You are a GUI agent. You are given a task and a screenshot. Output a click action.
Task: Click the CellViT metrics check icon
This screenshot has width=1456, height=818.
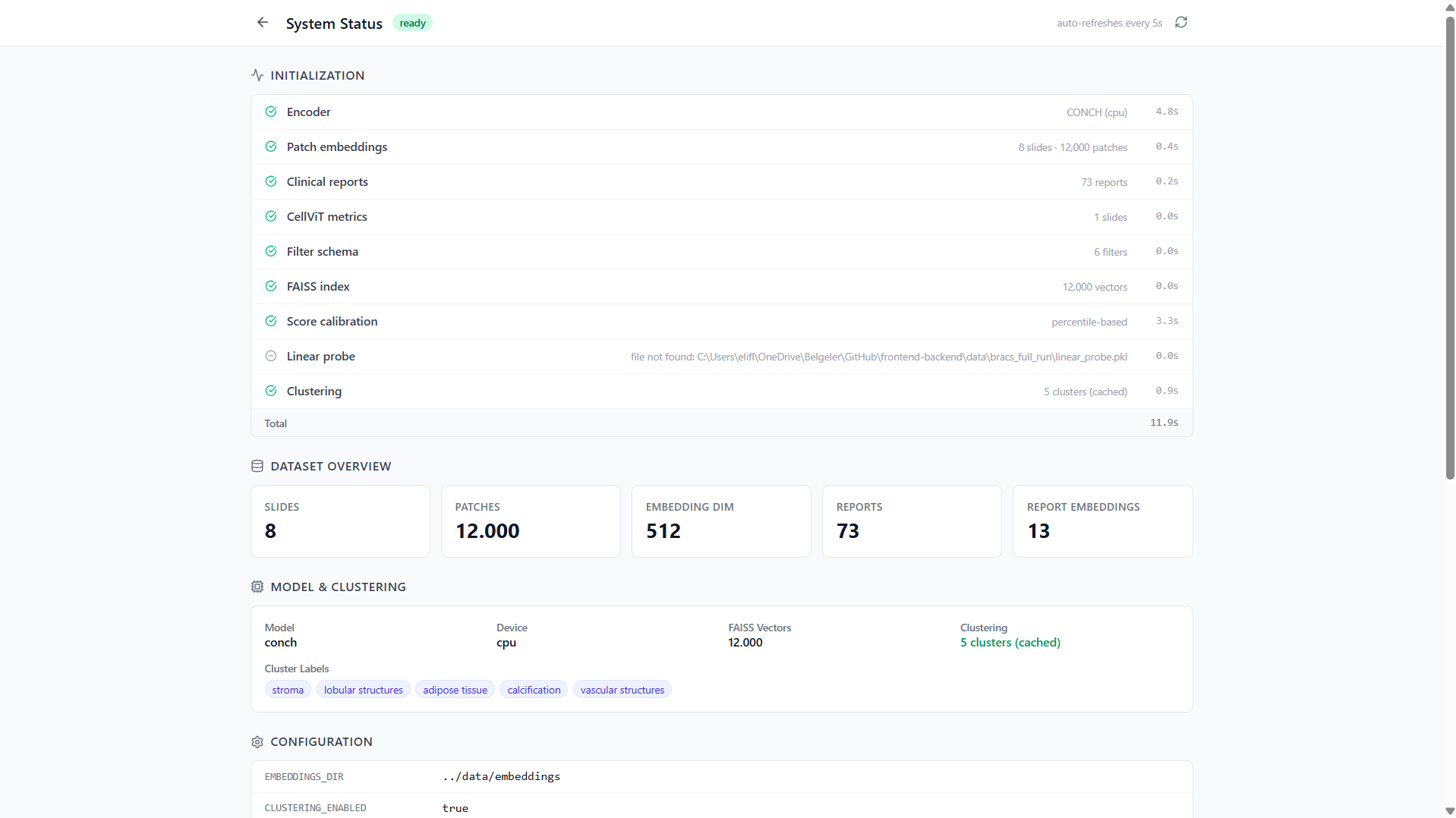(x=271, y=216)
